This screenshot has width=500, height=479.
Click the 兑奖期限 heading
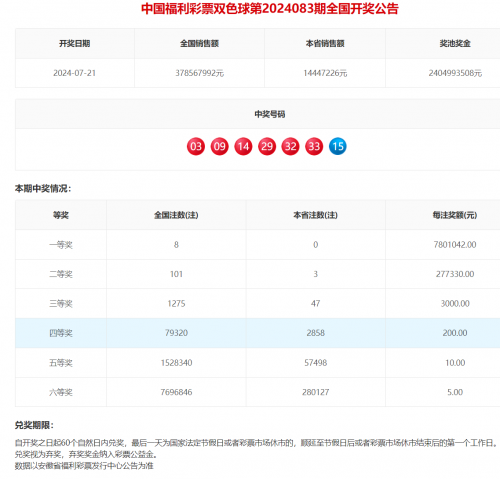point(34,425)
